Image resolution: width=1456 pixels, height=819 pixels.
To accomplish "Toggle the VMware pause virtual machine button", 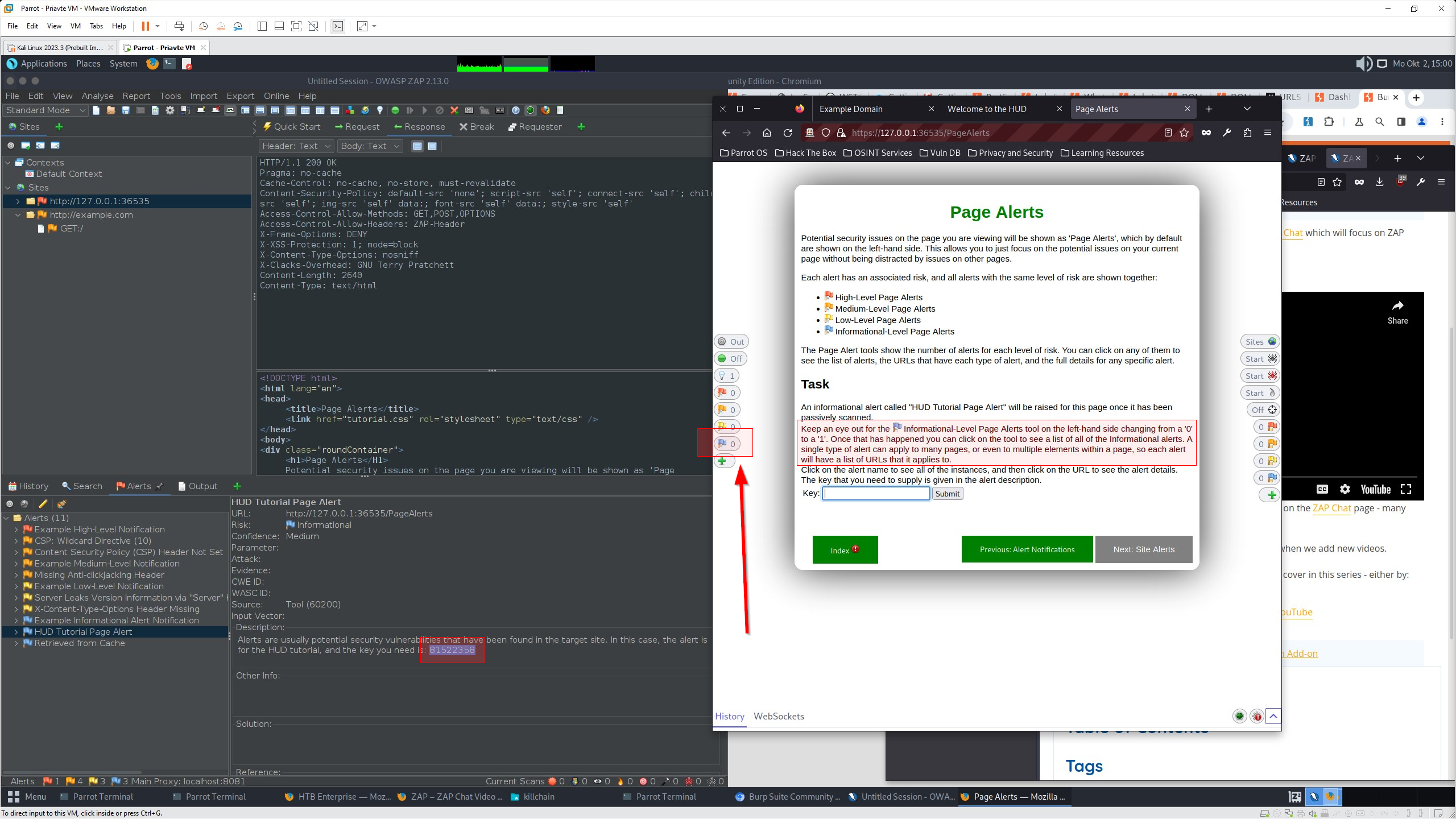I will (x=145, y=26).
